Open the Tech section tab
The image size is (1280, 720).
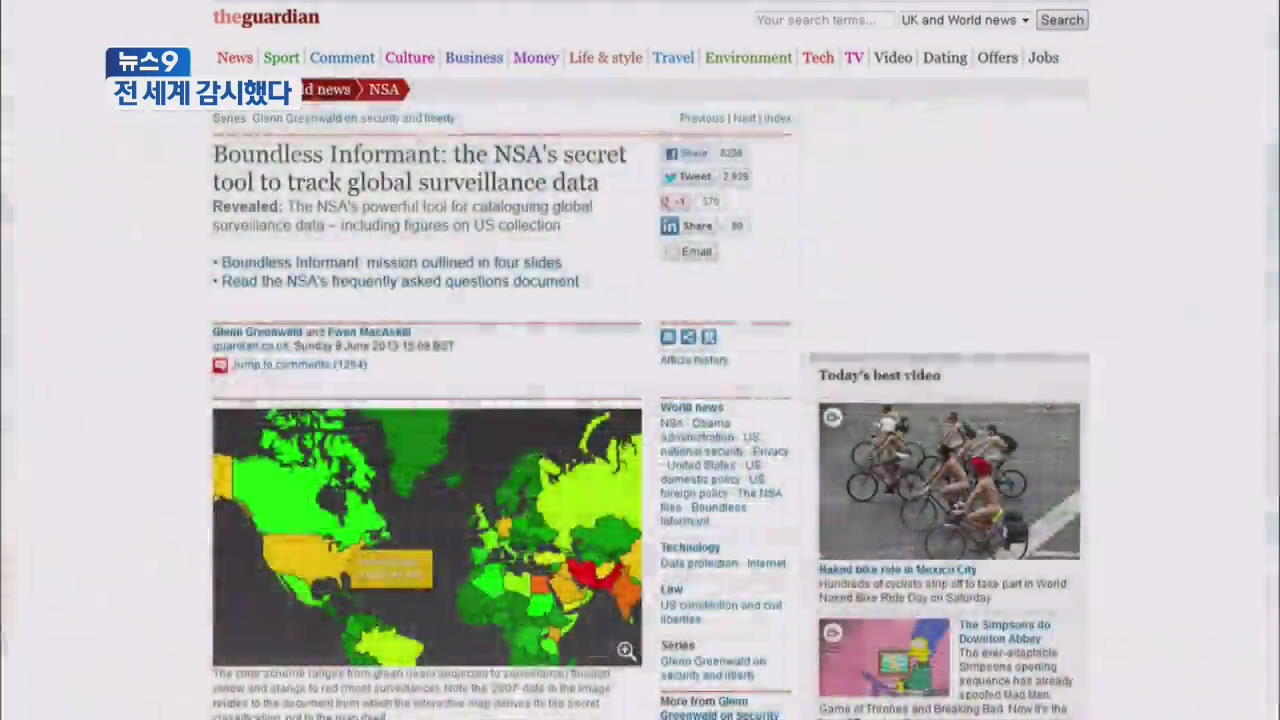[x=818, y=58]
